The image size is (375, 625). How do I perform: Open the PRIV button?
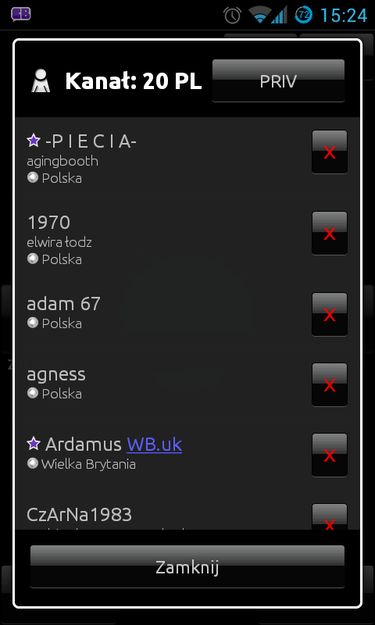pyautogui.click(x=278, y=81)
